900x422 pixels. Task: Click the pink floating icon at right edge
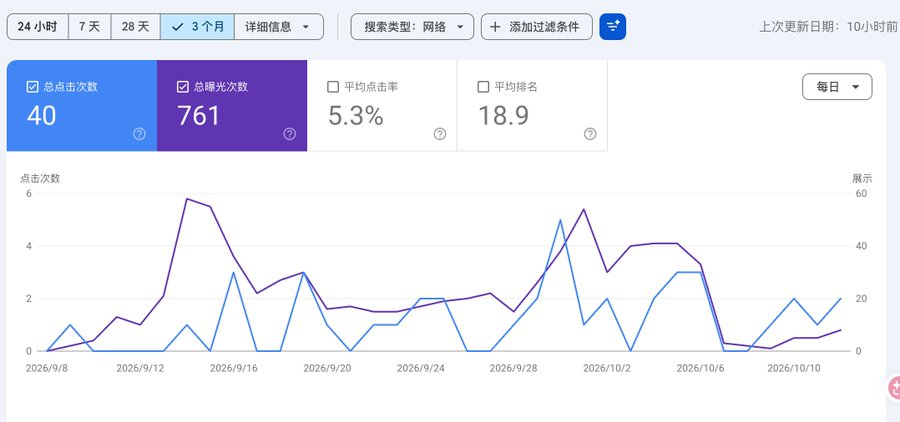point(893,388)
